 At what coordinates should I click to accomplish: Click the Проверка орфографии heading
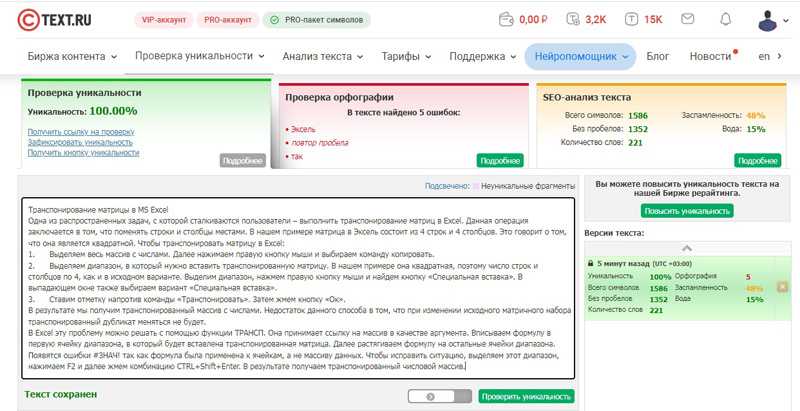click(x=339, y=97)
